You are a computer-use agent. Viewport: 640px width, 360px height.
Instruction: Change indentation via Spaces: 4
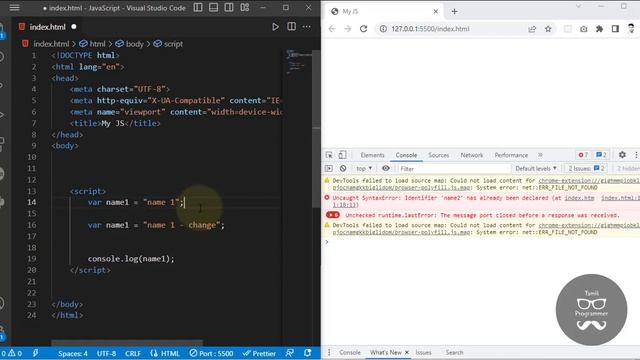click(73, 353)
